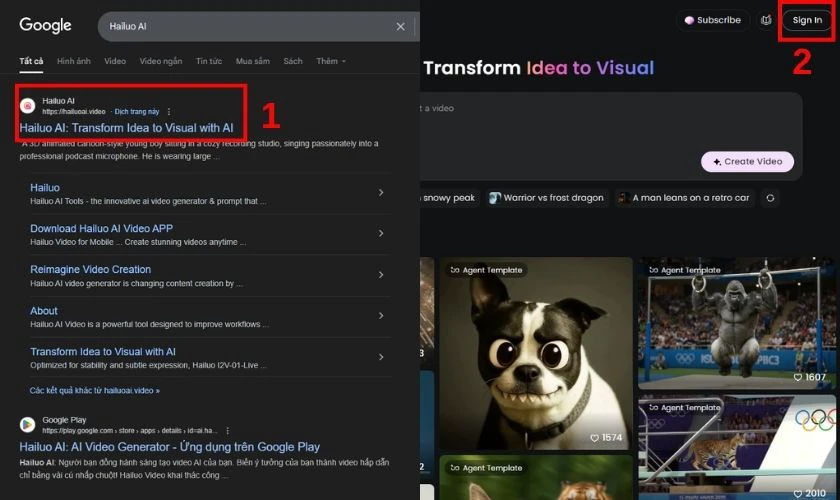Click the Create Video button

(x=747, y=161)
